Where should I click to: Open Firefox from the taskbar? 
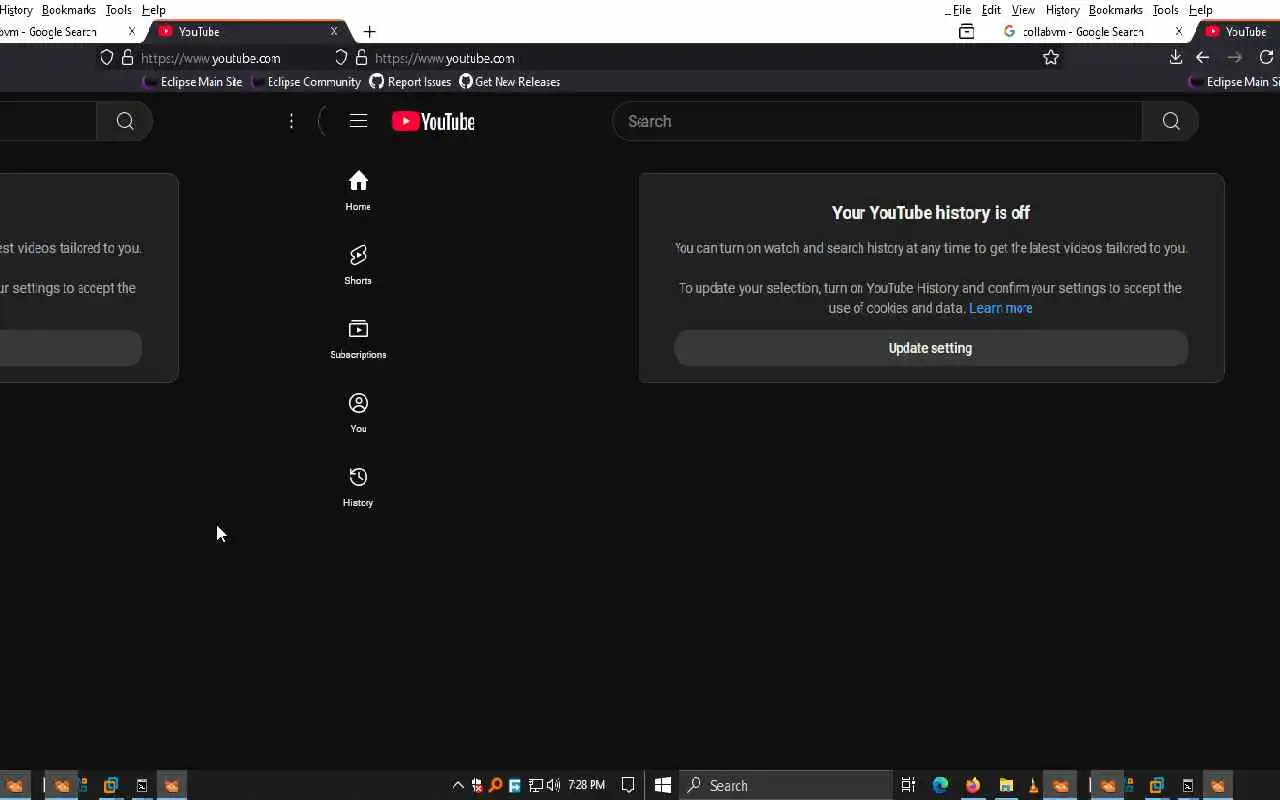(x=973, y=785)
